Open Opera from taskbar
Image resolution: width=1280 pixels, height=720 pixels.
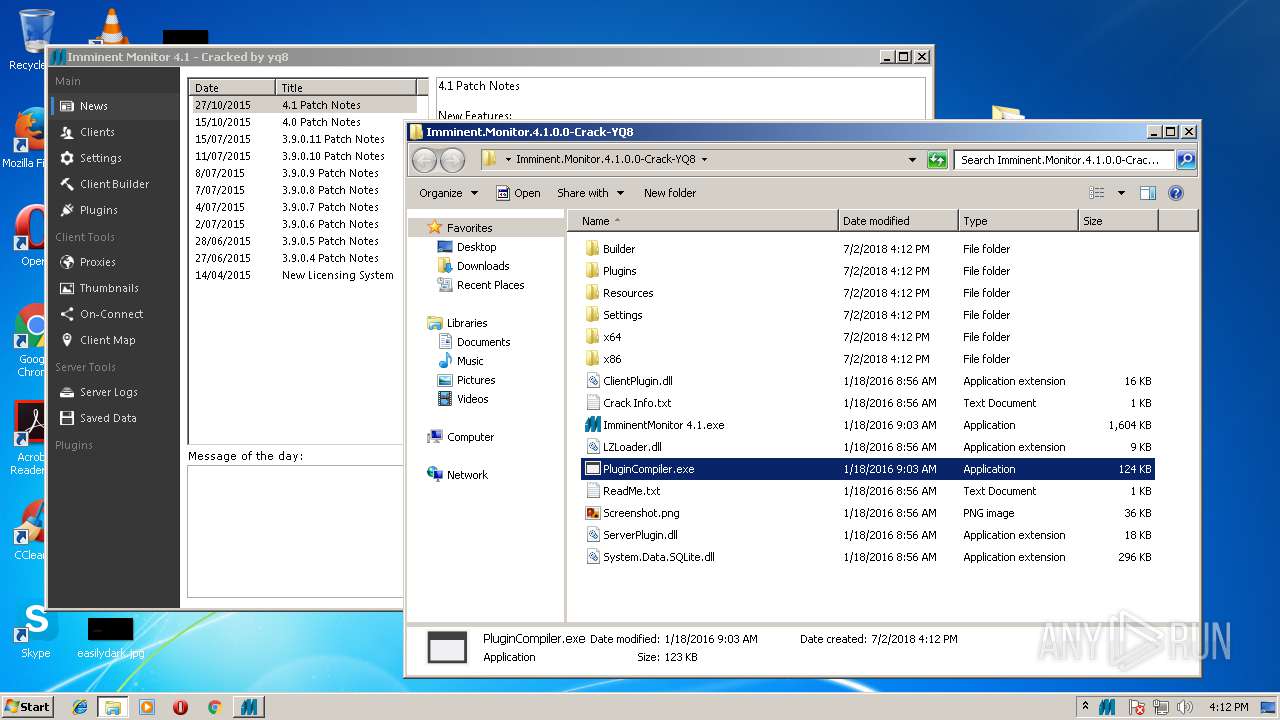[180, 707]
